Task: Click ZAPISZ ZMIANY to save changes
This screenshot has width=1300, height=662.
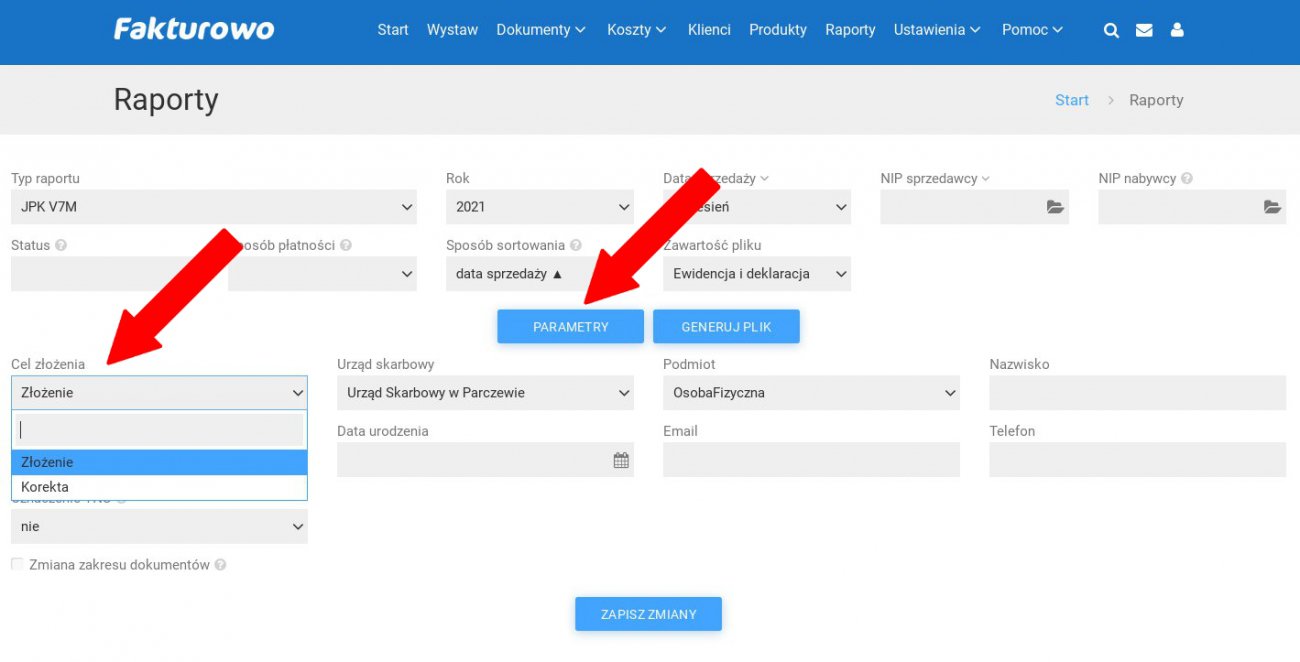Action: [x=648, y=614]
